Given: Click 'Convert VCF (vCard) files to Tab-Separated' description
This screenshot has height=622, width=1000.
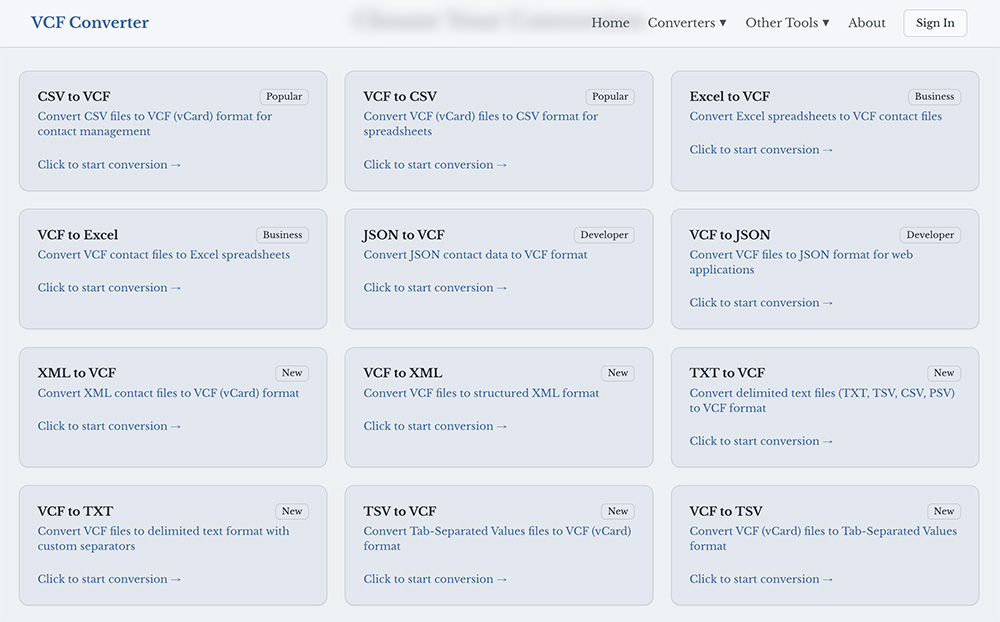Looking at the screenshot, I should tap(823, 538).
